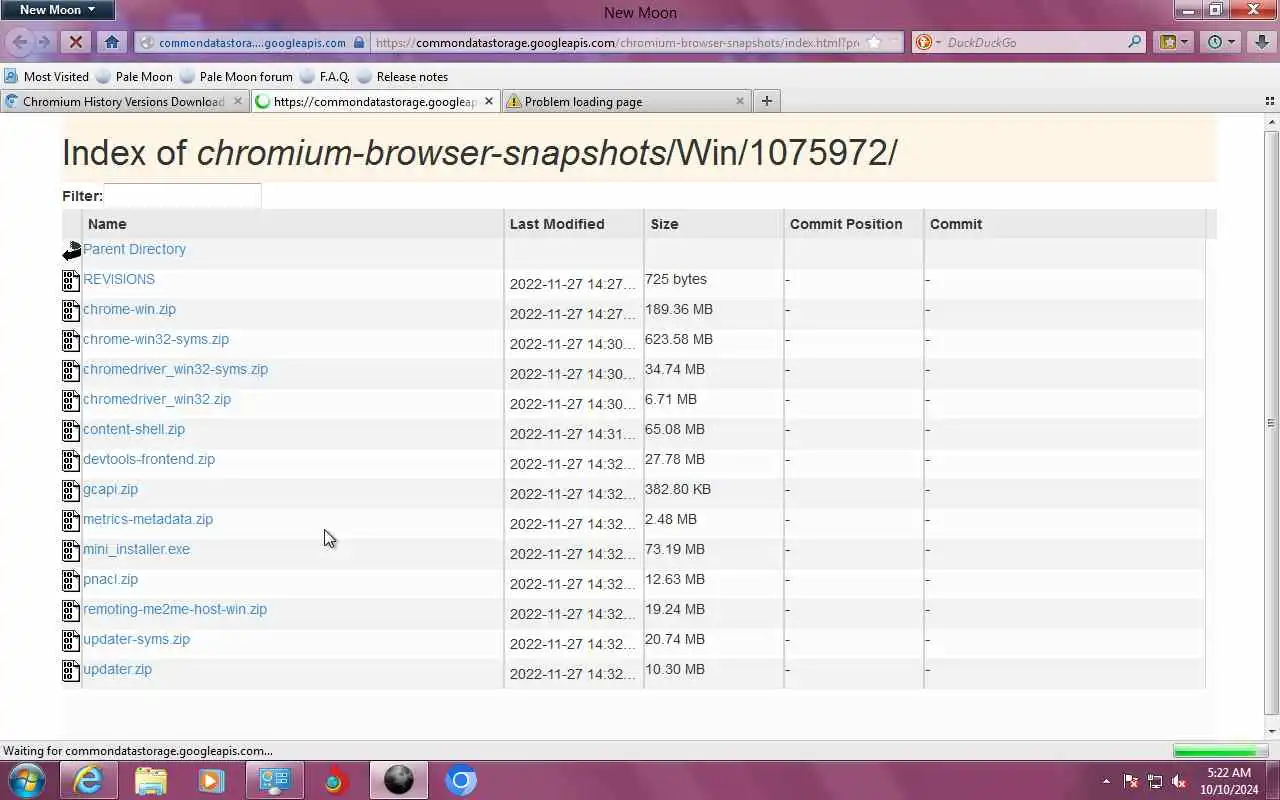The image size is (1280, 800).
Task: Open the F.A.Q. bookmark
Action: (325, 76)
